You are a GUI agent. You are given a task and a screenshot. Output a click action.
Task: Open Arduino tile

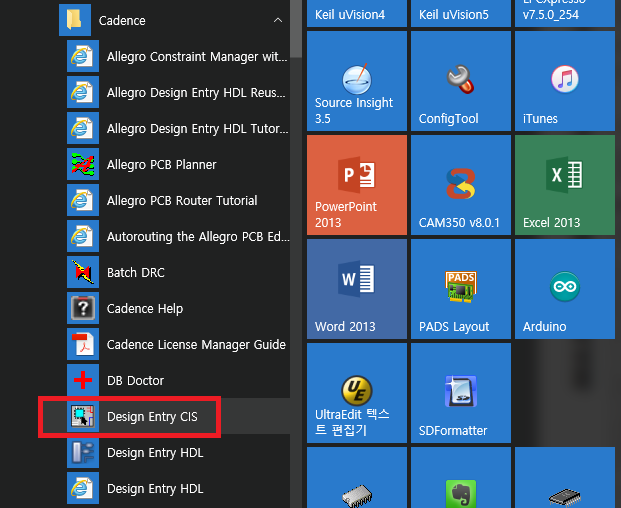(565, 289)
